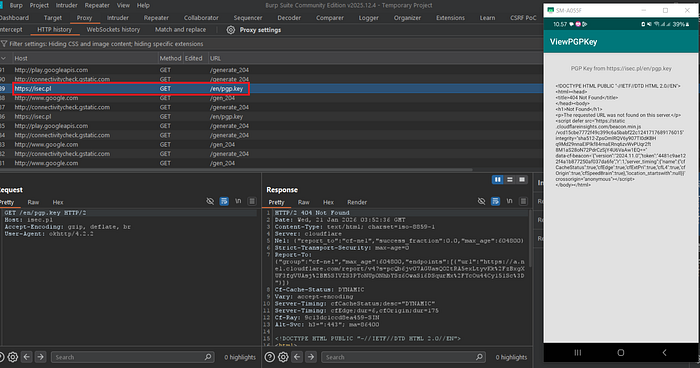Screen dimensions: 700x368
Task: Select side-by-side request/response layout
Action: [497, 180]
